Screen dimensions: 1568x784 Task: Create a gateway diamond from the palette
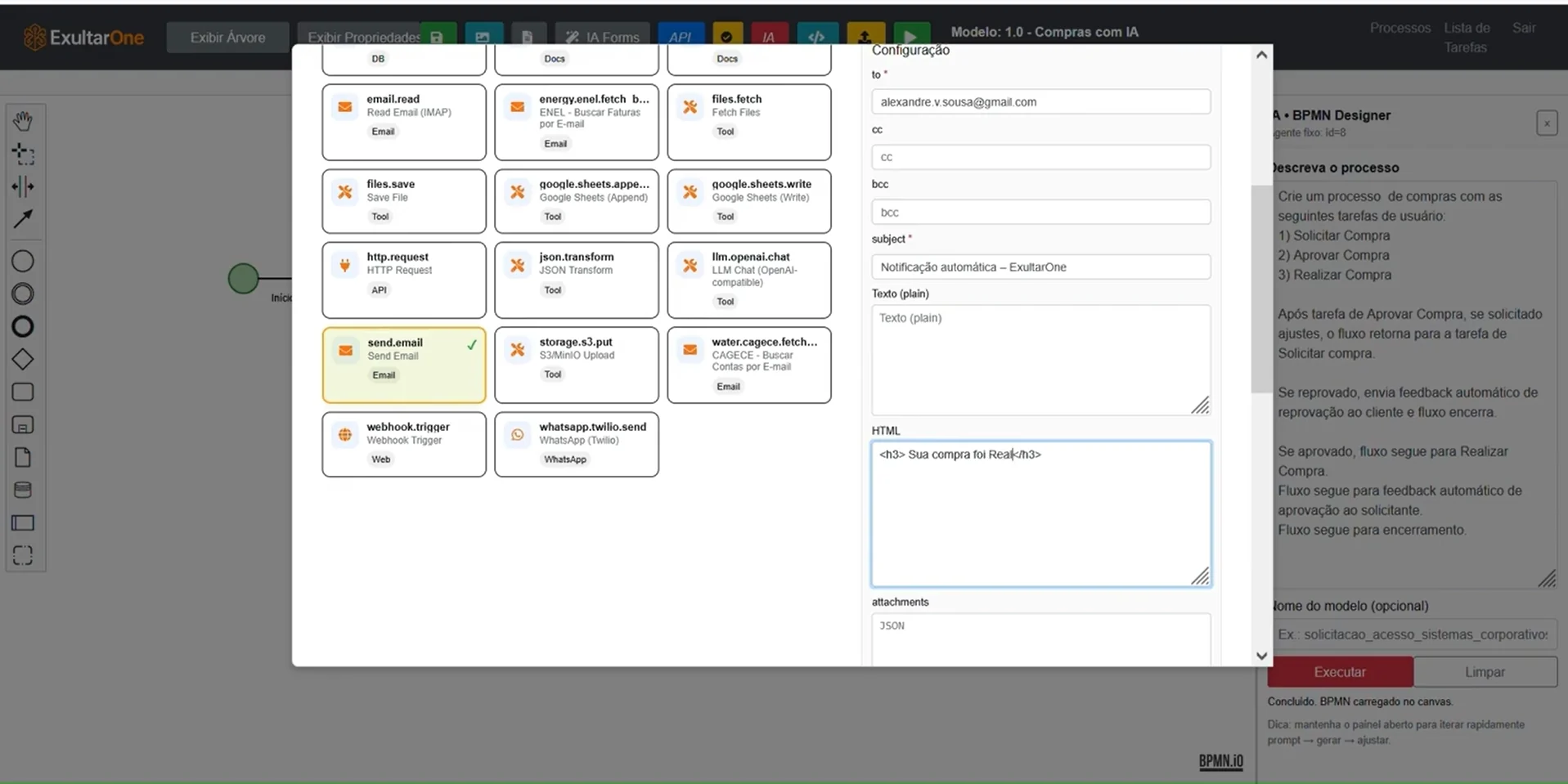pos(23,359)
